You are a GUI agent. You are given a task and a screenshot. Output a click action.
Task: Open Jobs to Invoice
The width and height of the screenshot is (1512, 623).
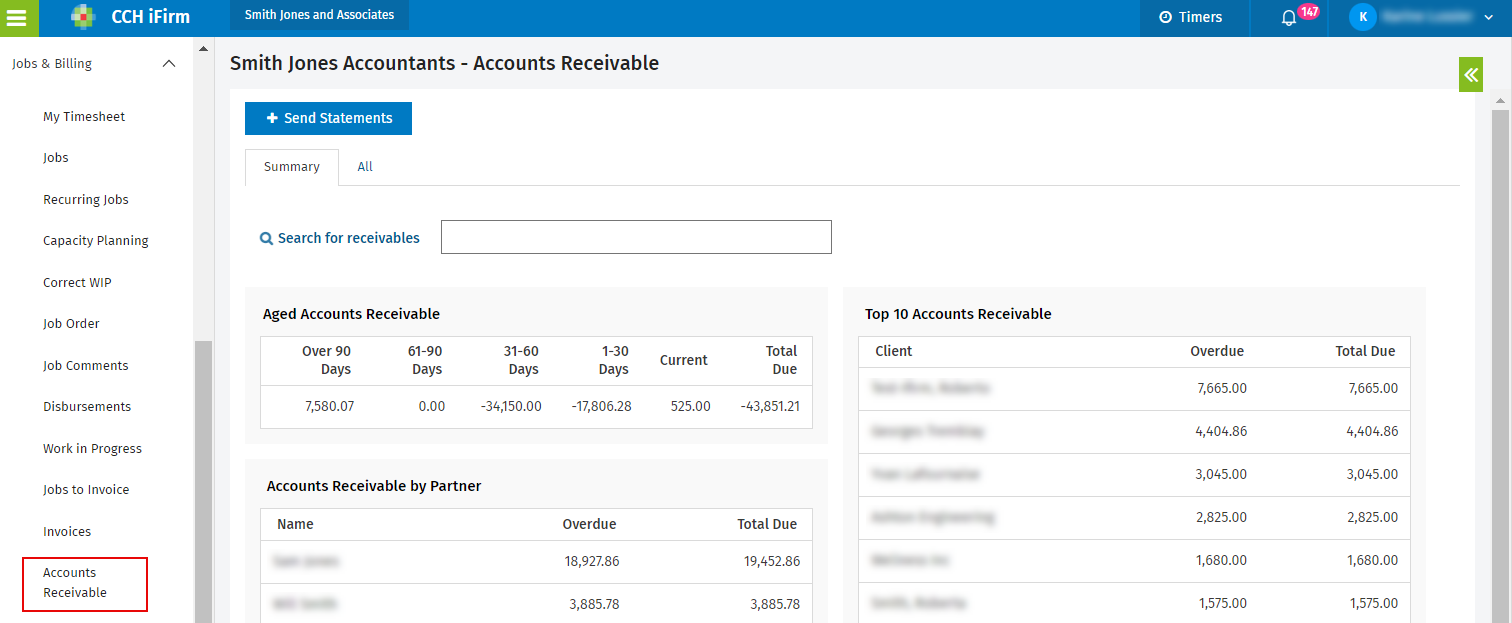tap(86, 490)
